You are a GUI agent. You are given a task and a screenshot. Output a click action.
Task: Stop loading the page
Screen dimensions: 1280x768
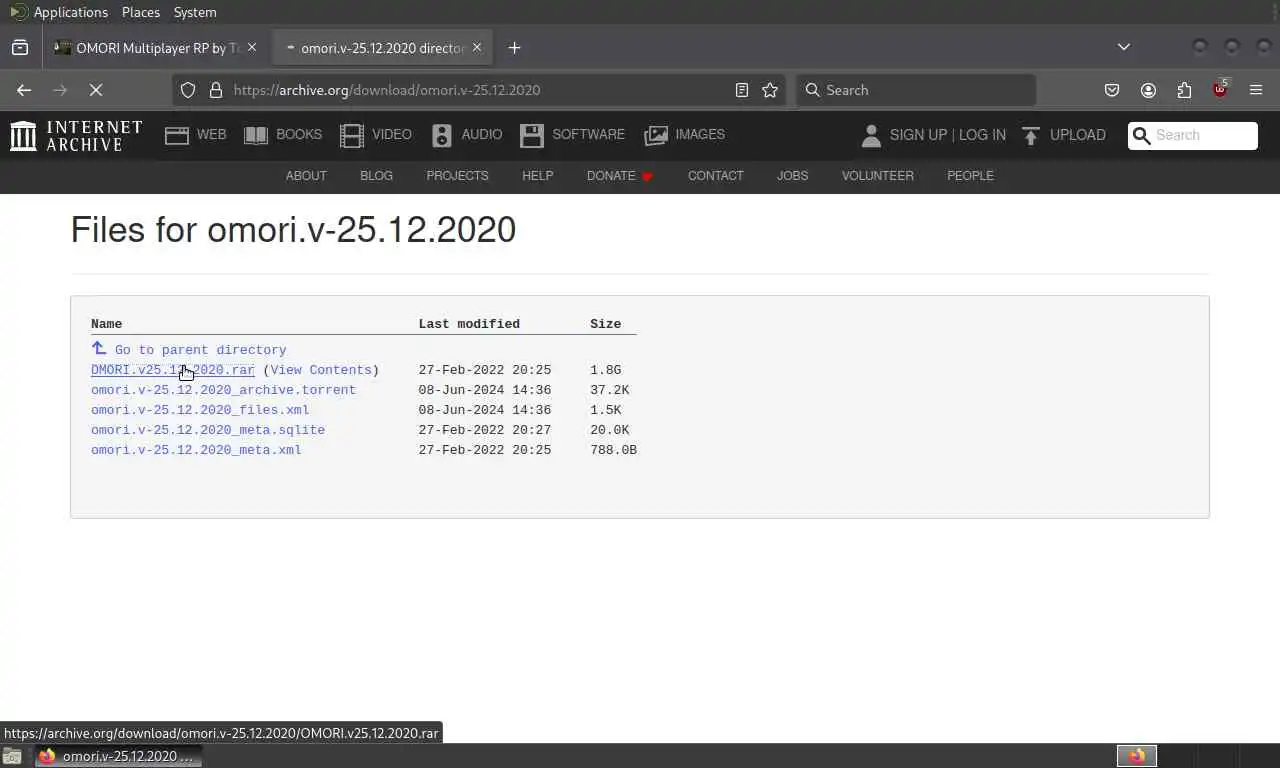tap(96, 90)
